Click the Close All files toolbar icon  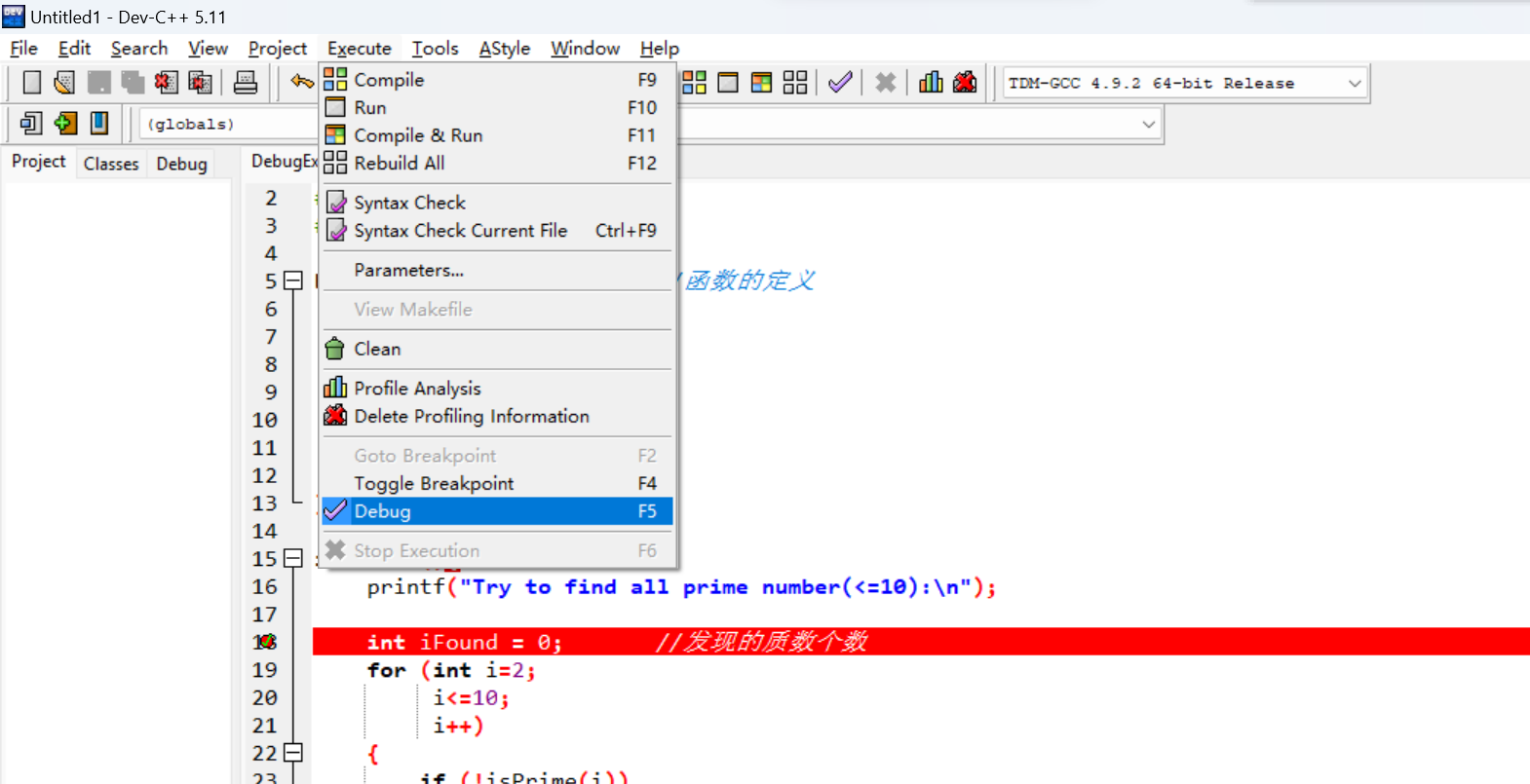click(x=200, y=83)
